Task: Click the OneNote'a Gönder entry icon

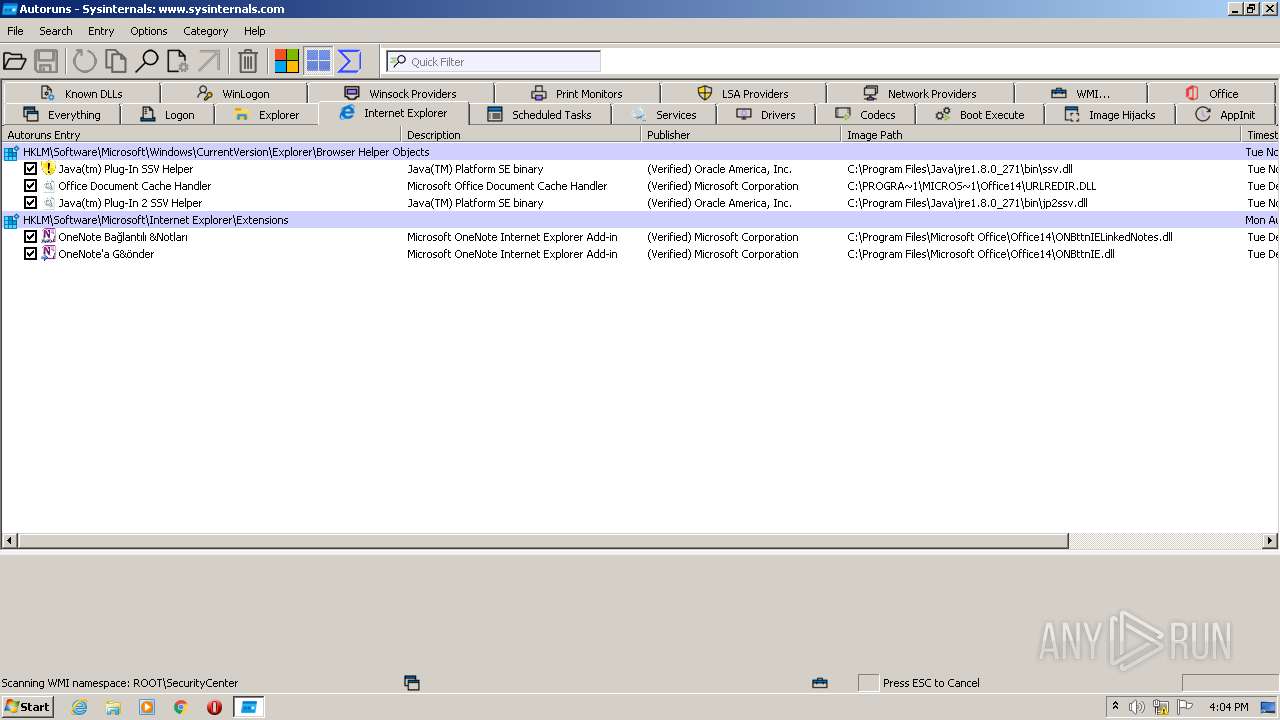Action: [x=48, y=254]
